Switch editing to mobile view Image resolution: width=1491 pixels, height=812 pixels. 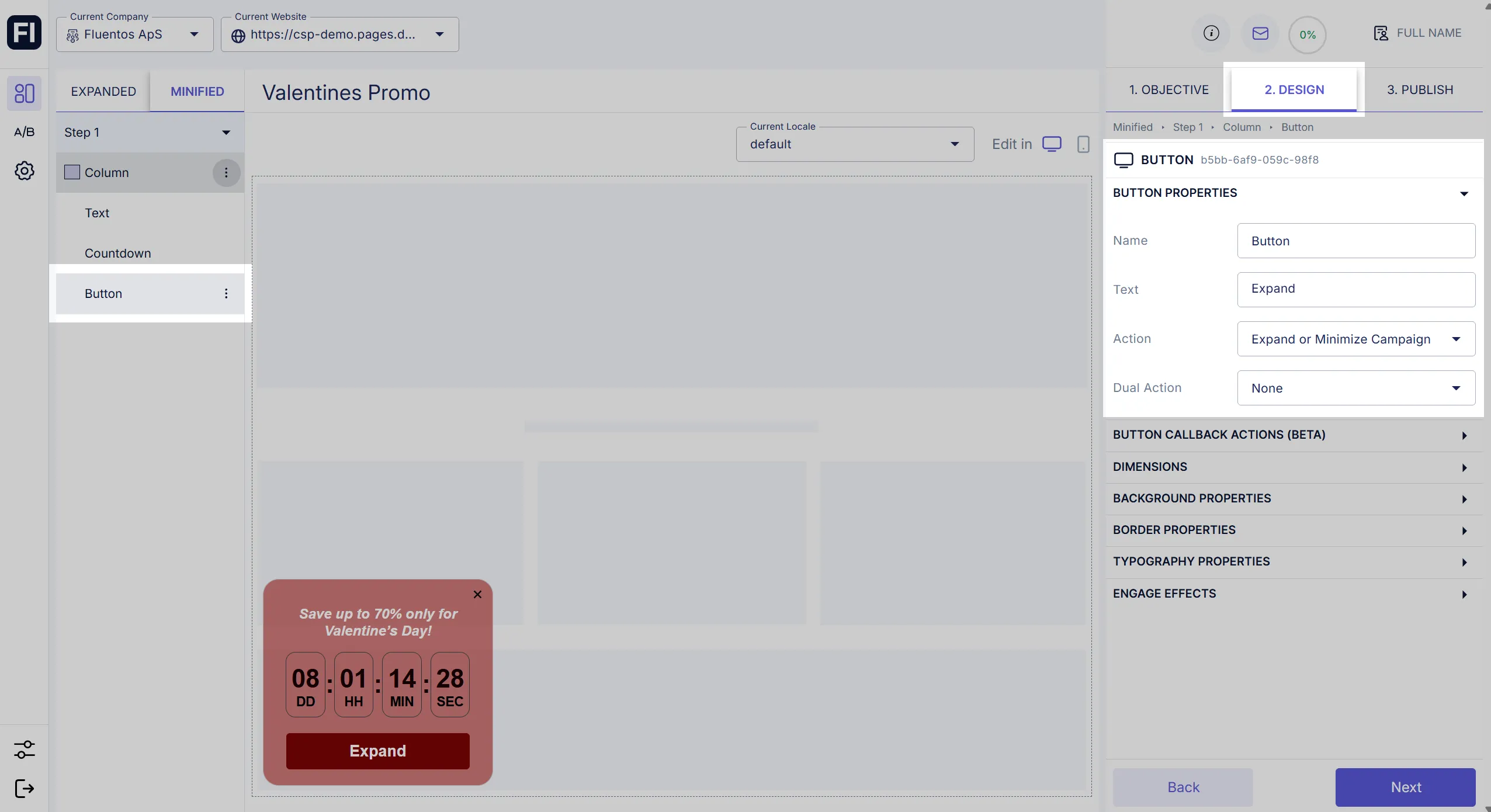click(x=1083, y=144)
